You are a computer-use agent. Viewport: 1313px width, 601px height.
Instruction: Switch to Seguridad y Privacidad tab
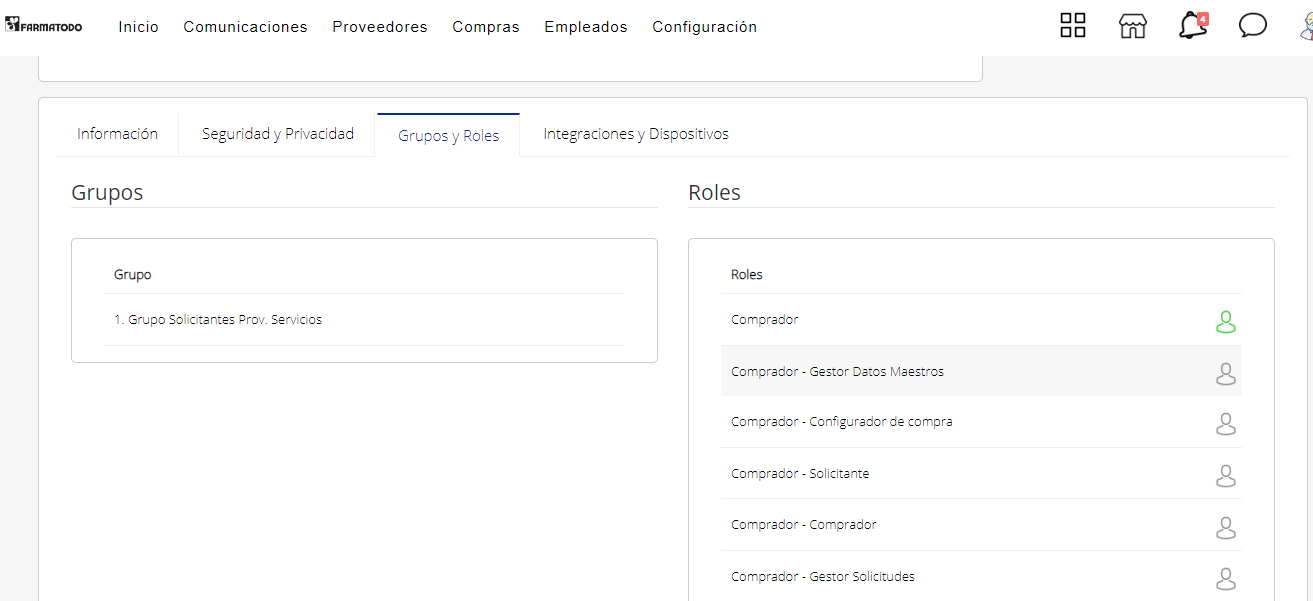[278, 134]
